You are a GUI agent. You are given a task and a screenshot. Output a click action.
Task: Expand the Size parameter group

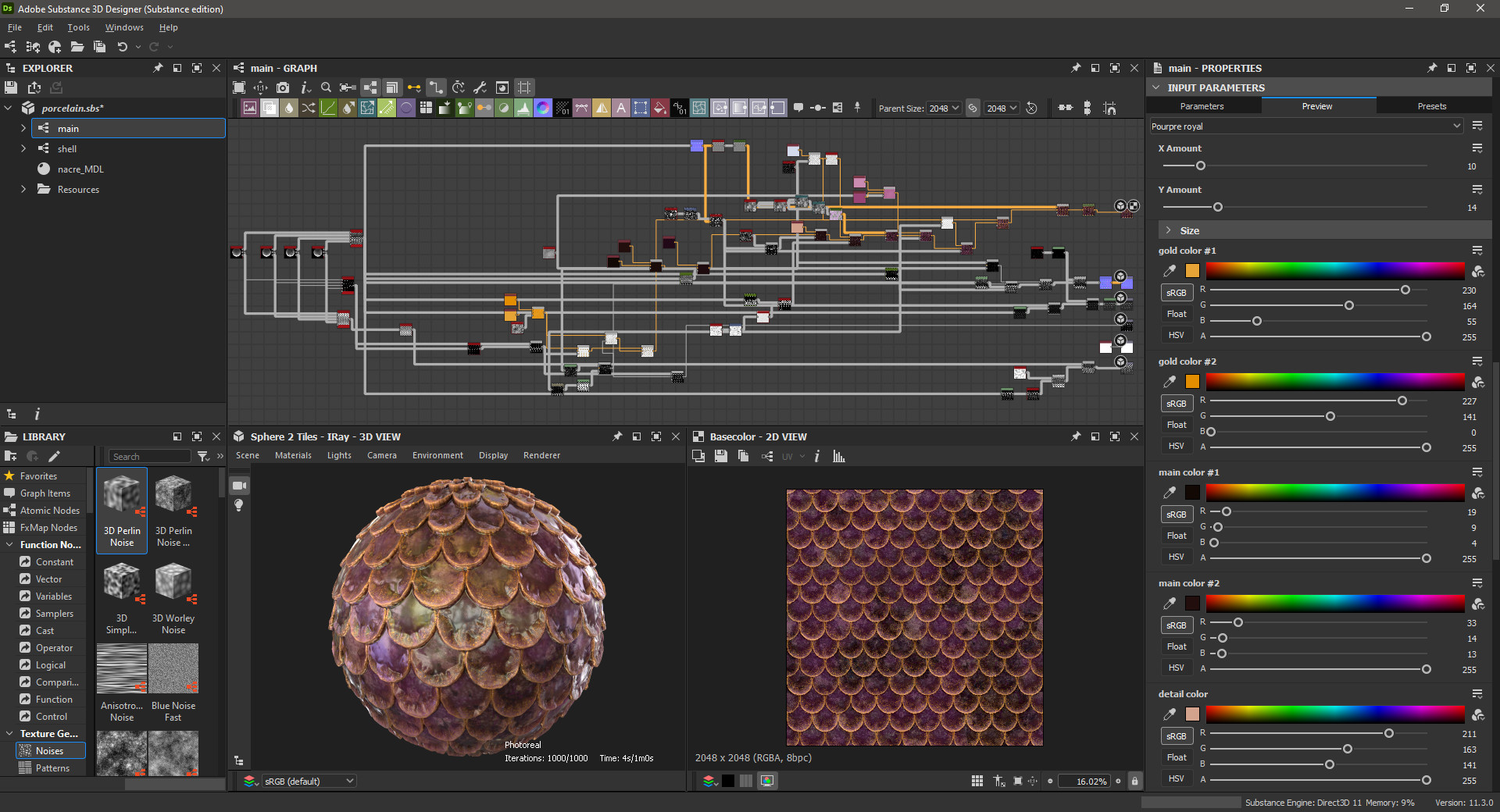[x=1169, y=230]
